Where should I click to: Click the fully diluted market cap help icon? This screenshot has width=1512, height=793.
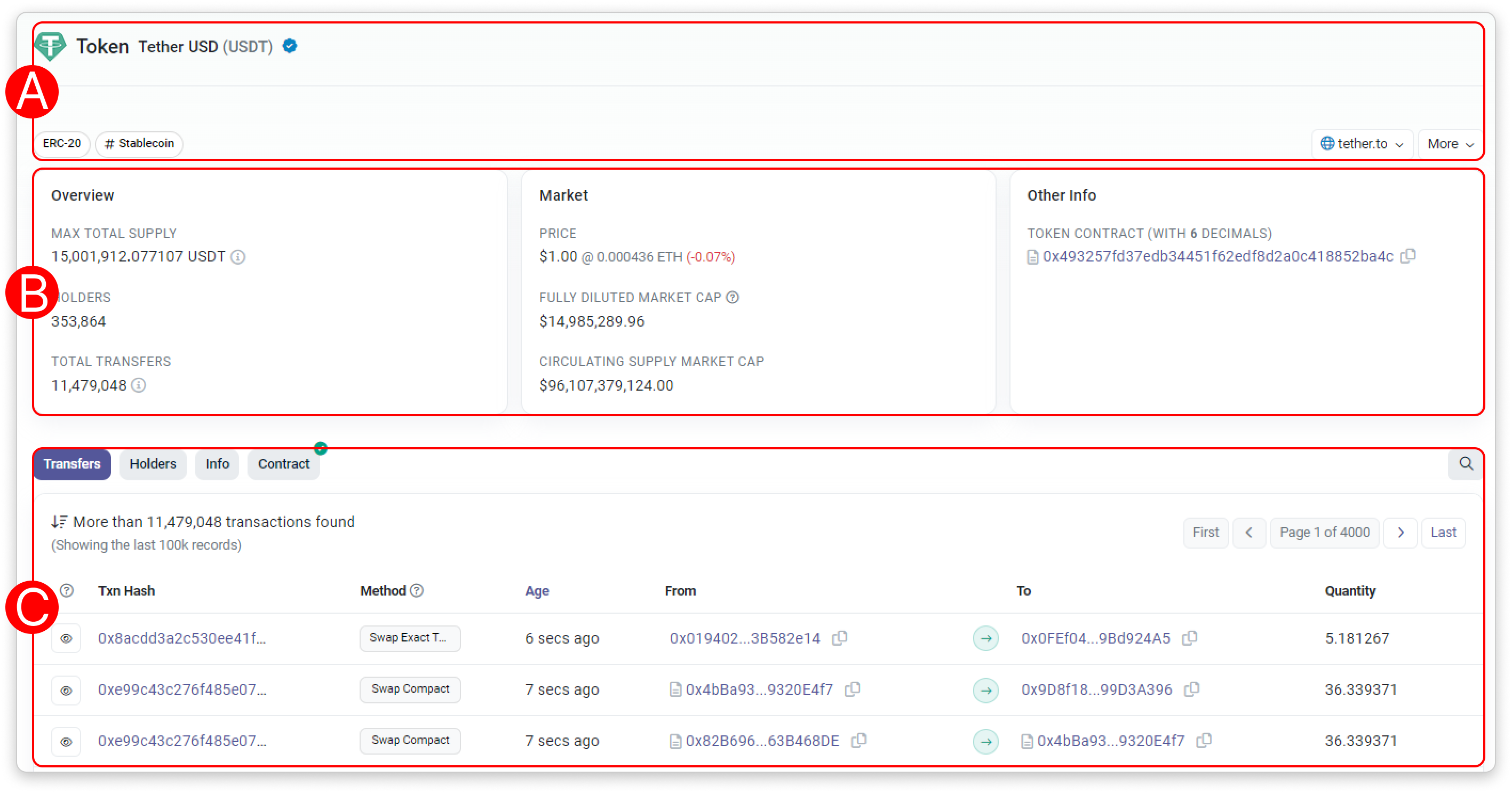click(x=733, y=298)
